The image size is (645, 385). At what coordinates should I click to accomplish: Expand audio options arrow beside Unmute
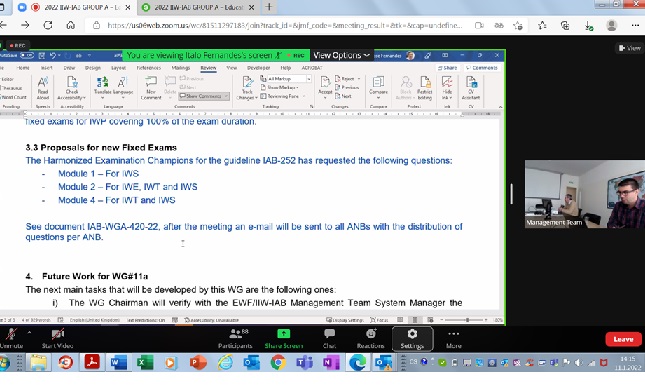pos(29,332)
